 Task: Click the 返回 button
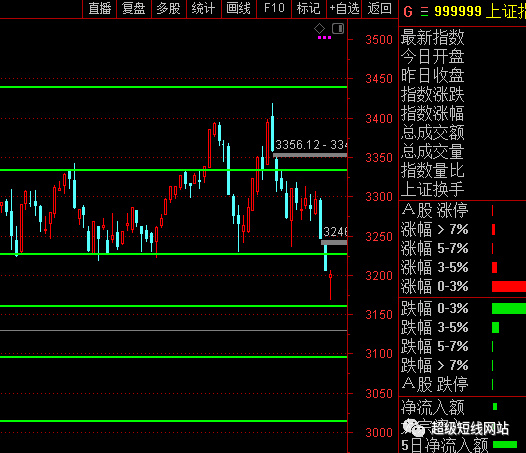[x=380, y=9]
